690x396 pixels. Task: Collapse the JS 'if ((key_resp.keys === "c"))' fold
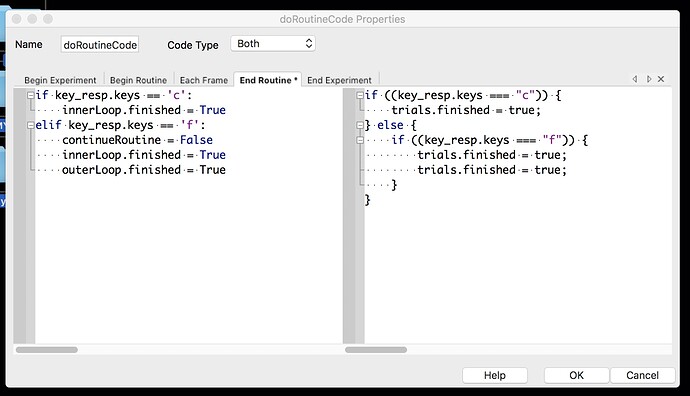click(360, 95)
